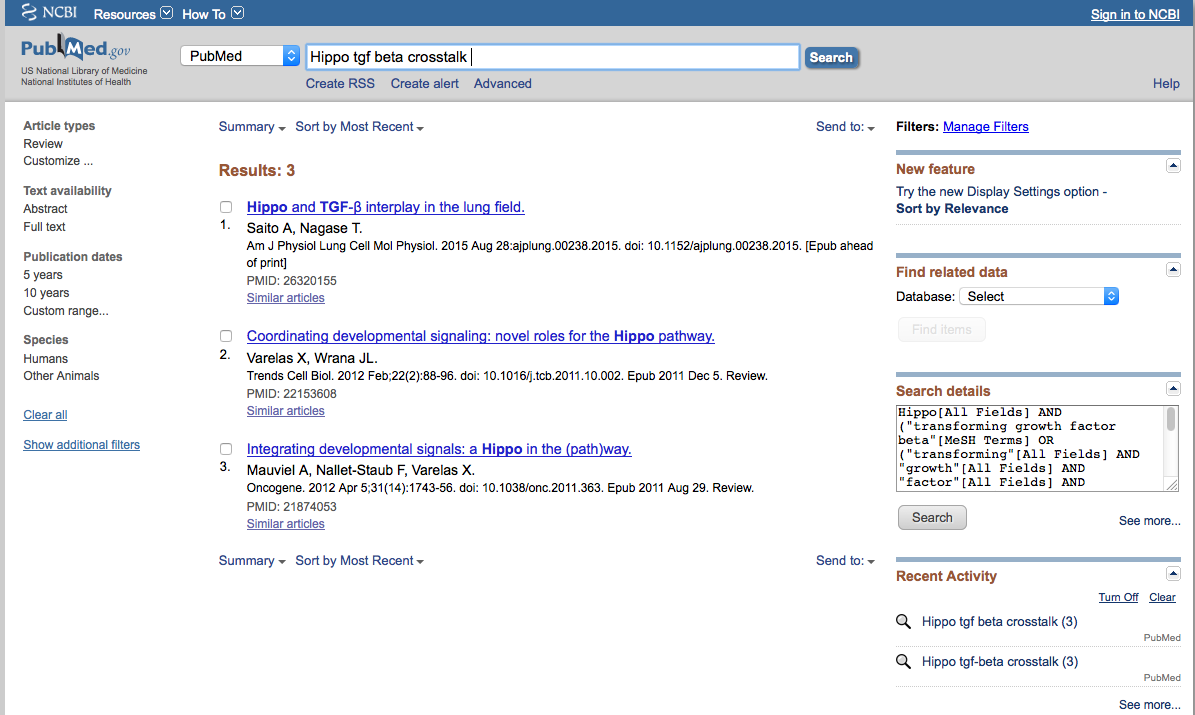
Task: Open bottom Sort by Most Recent dropdown
Action: (x=359, y=560)
